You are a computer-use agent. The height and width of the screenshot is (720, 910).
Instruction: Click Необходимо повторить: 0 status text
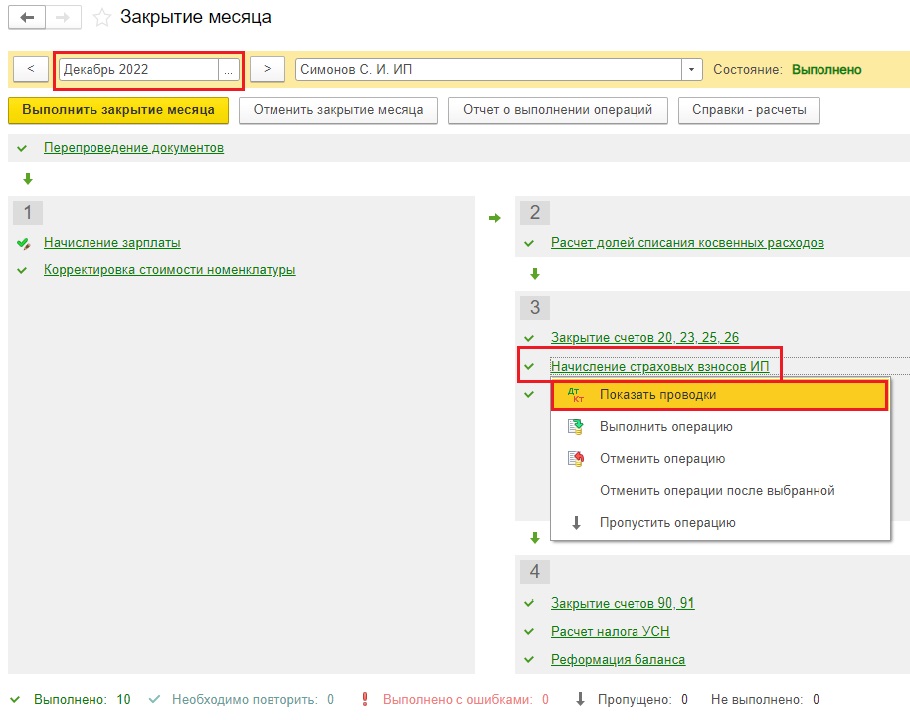252,700
